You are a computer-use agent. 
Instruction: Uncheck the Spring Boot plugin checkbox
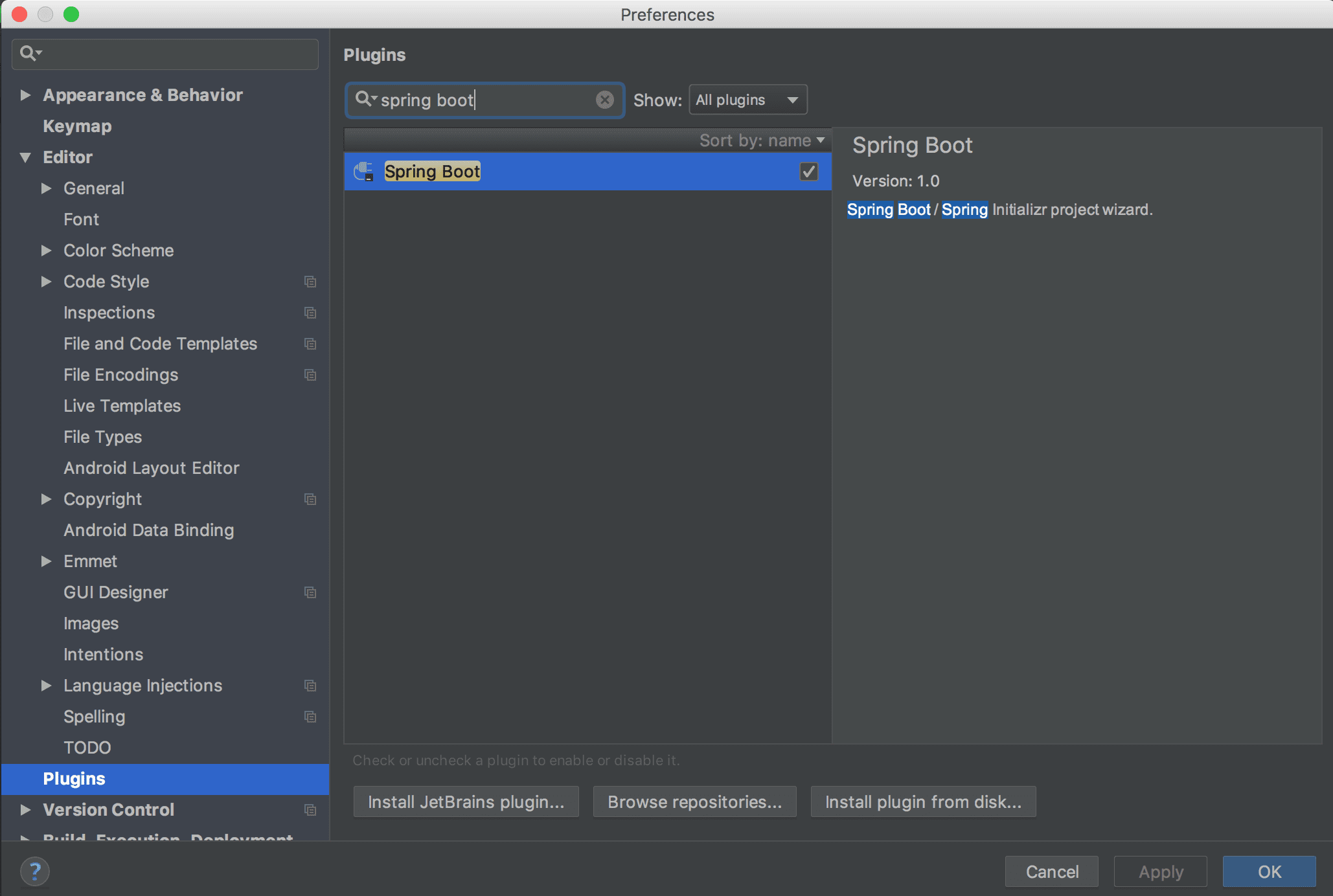point(808,172)
